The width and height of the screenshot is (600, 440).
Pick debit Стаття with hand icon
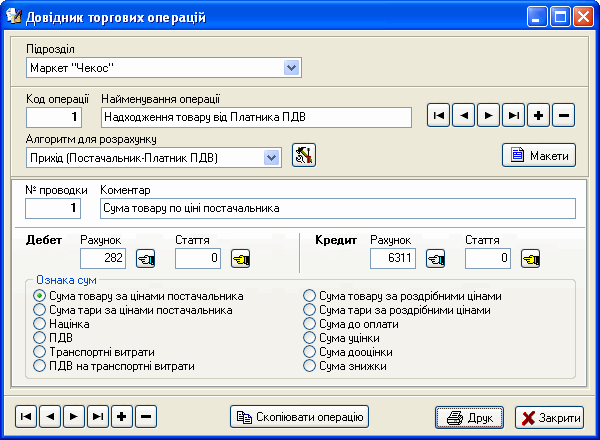[x=241, y=259]
